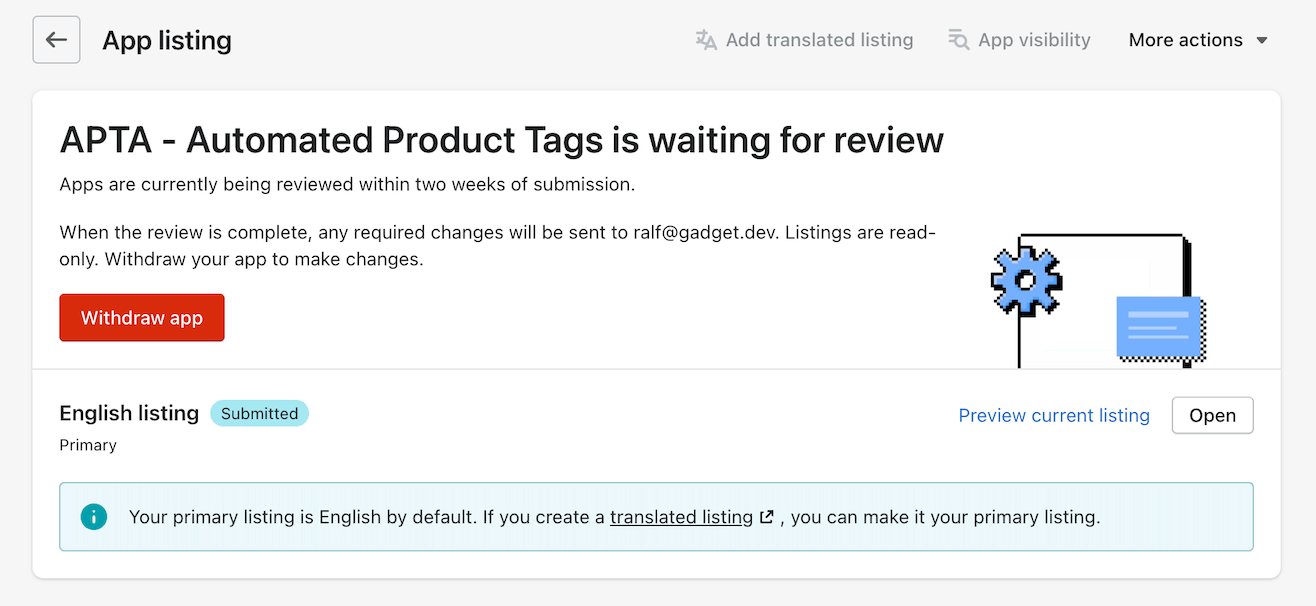This screenshot has width=1316, height=606.
Task: Withdraw the app from review
Action: coord(142,318)
